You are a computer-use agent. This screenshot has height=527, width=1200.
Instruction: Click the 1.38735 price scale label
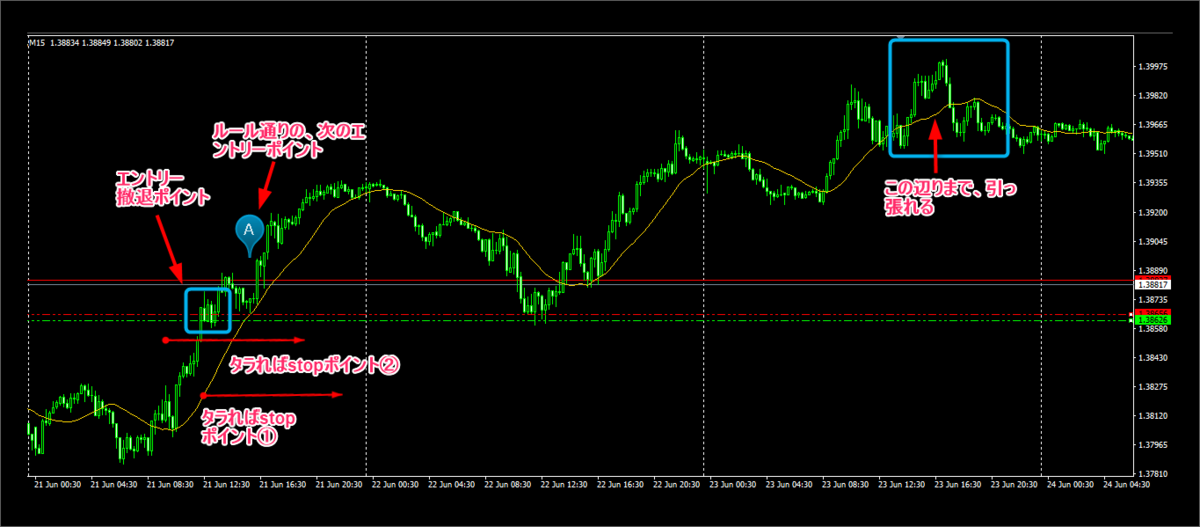pos(1154,299)
